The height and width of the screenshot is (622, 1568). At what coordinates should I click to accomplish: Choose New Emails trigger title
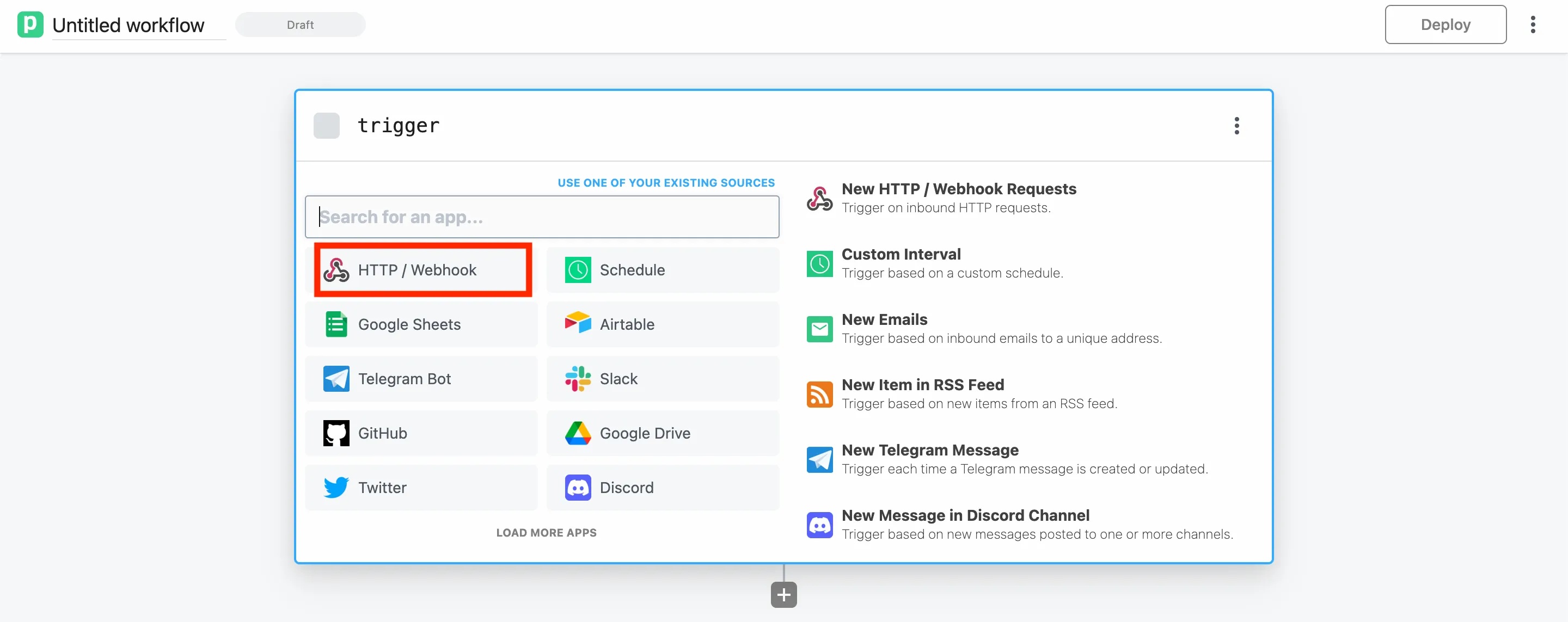pyautogui.click(x=884, y=319)
